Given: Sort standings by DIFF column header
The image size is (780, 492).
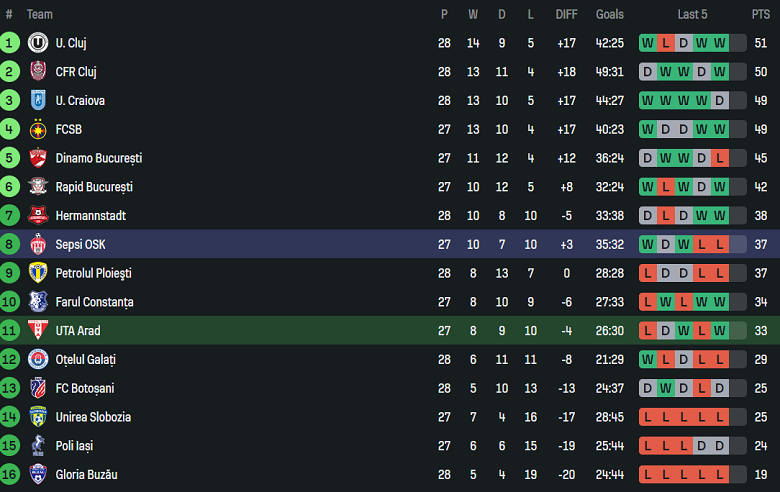Looking at the screenshot, I should click(566, 14).
